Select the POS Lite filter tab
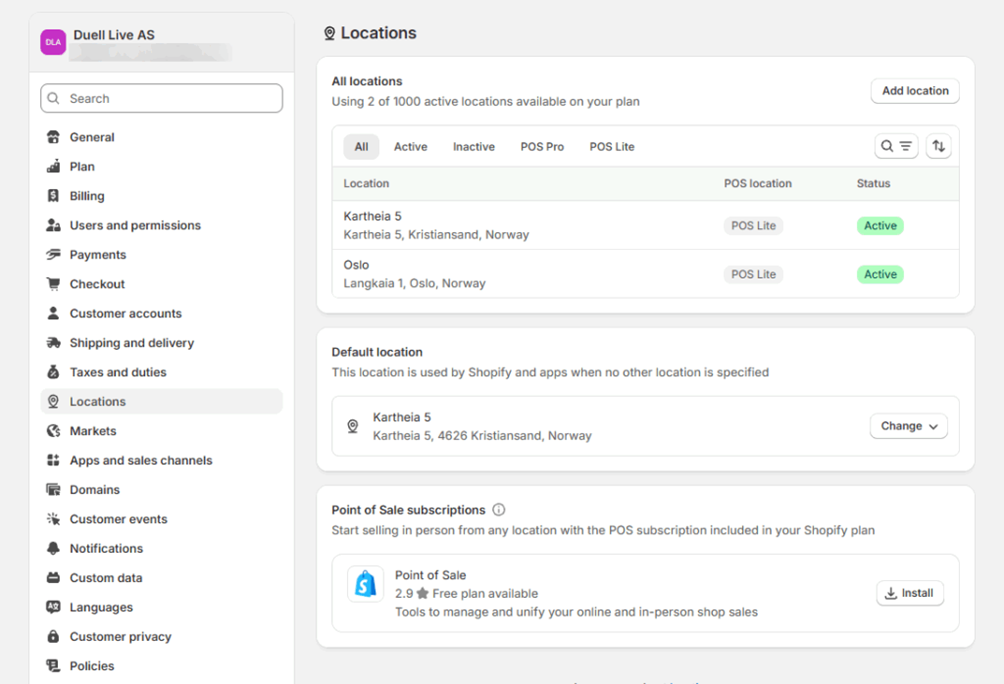Viewport: 1004px width, 684px height. point(612,147)
